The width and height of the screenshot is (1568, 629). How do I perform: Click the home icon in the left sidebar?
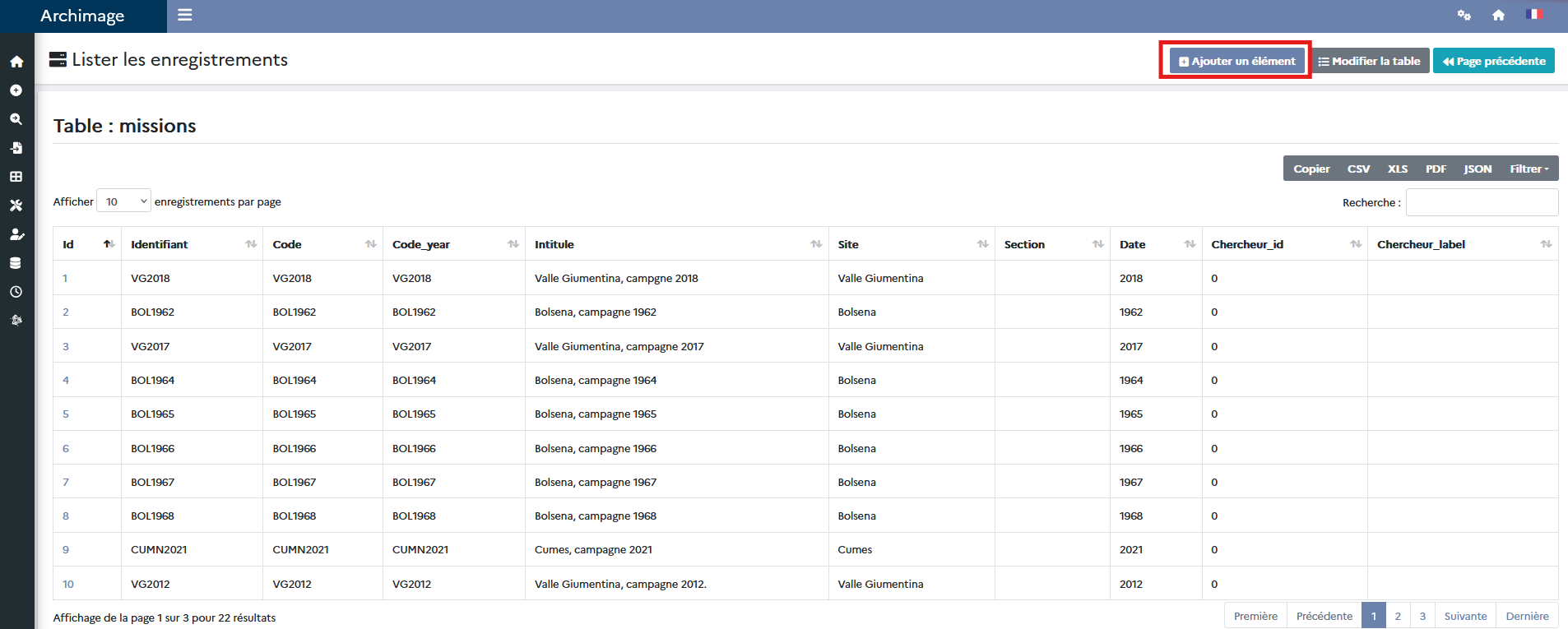(x=16, y=62)
